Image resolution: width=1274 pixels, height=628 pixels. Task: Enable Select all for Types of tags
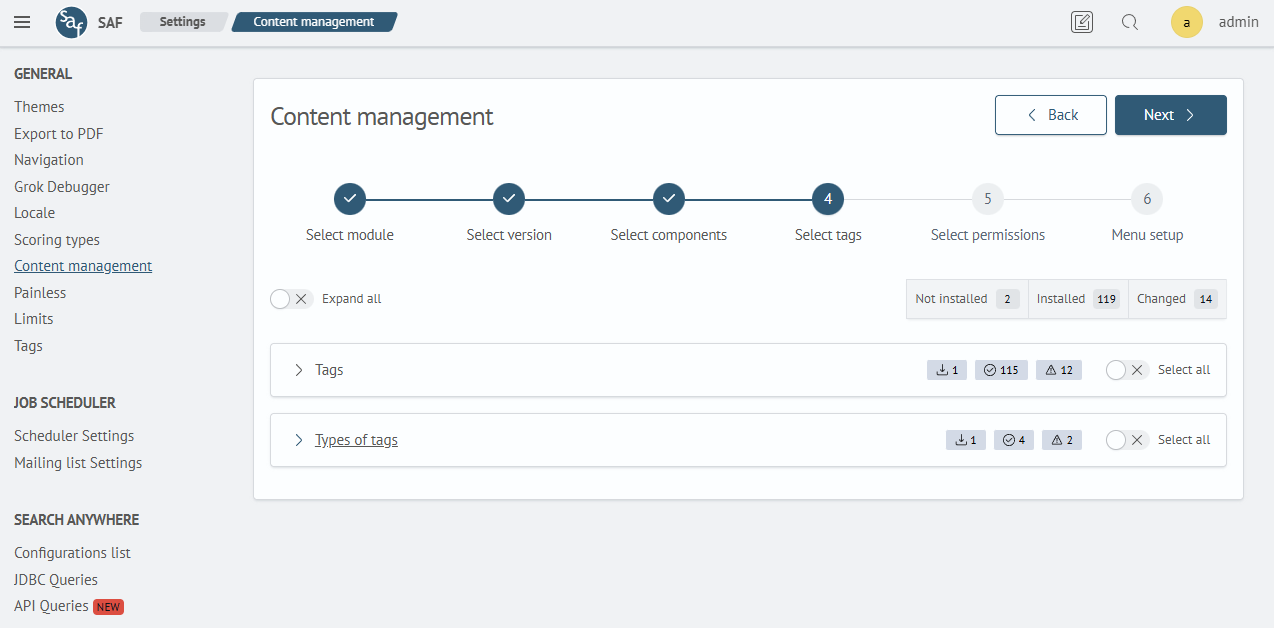[1127, 440]
